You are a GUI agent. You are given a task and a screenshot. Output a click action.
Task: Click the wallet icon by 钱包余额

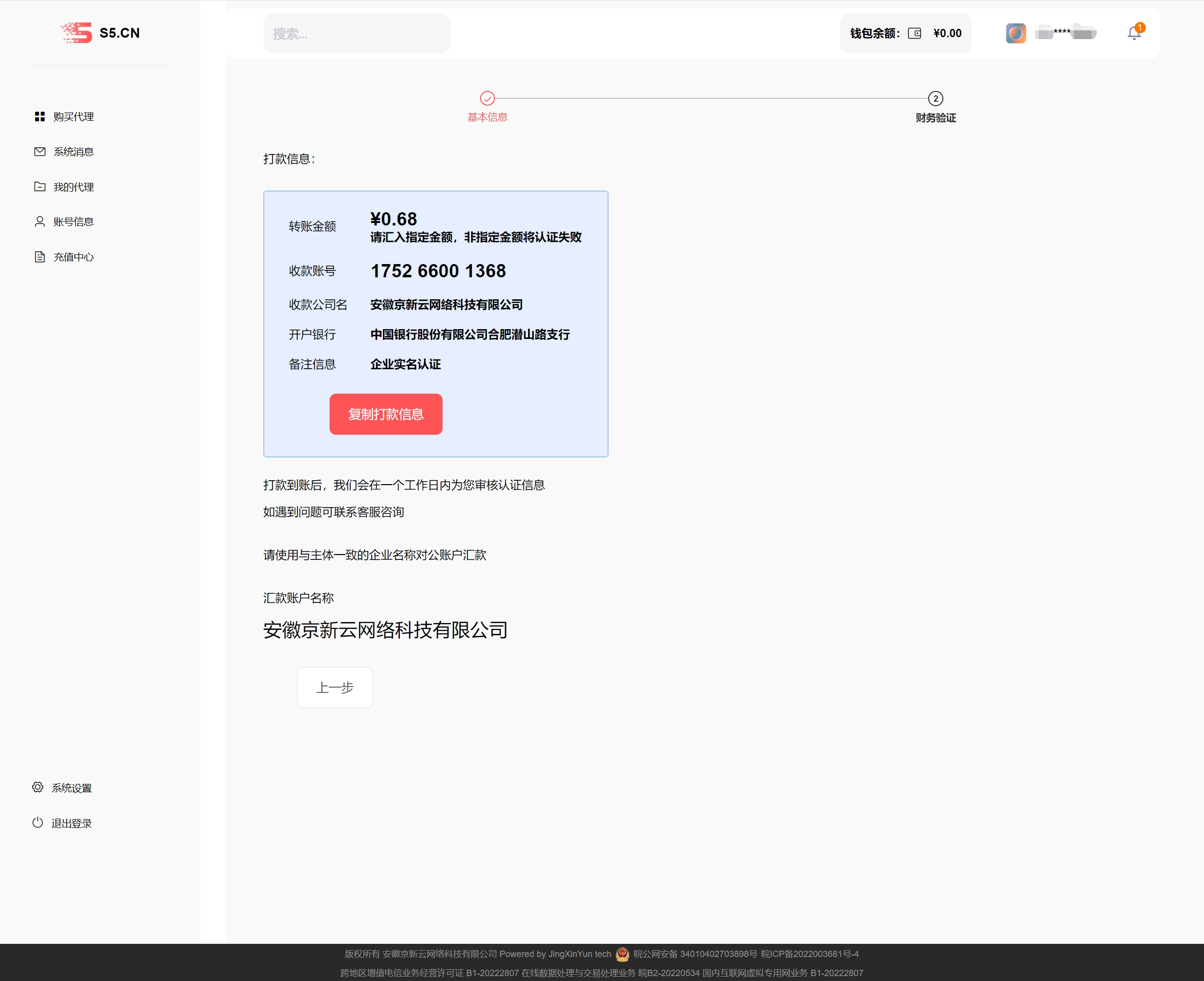coord(914,33)
